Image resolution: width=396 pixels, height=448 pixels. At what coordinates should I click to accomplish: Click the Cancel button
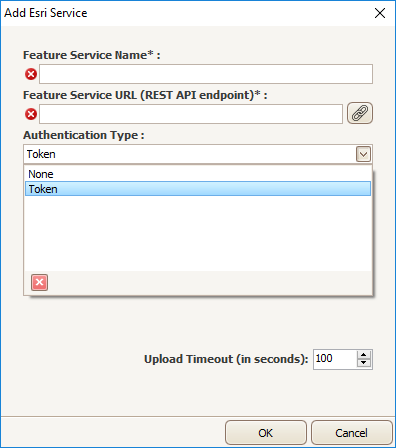[x=352, y=433]
